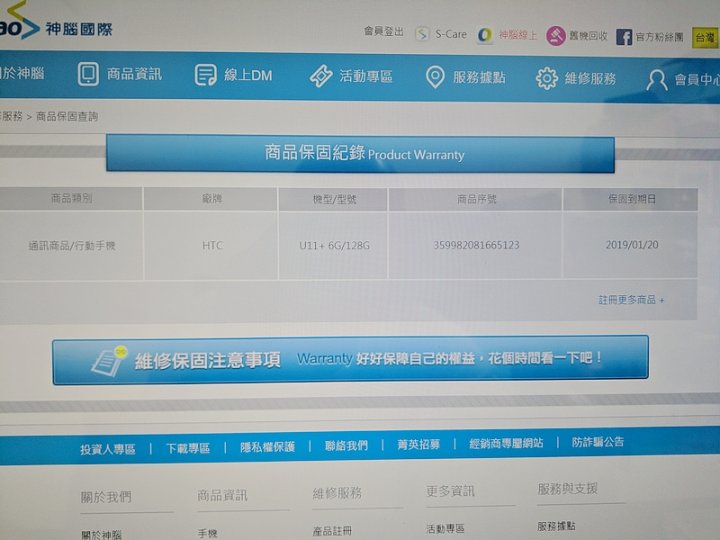Click the HTC brand cell

coord(212,246)
